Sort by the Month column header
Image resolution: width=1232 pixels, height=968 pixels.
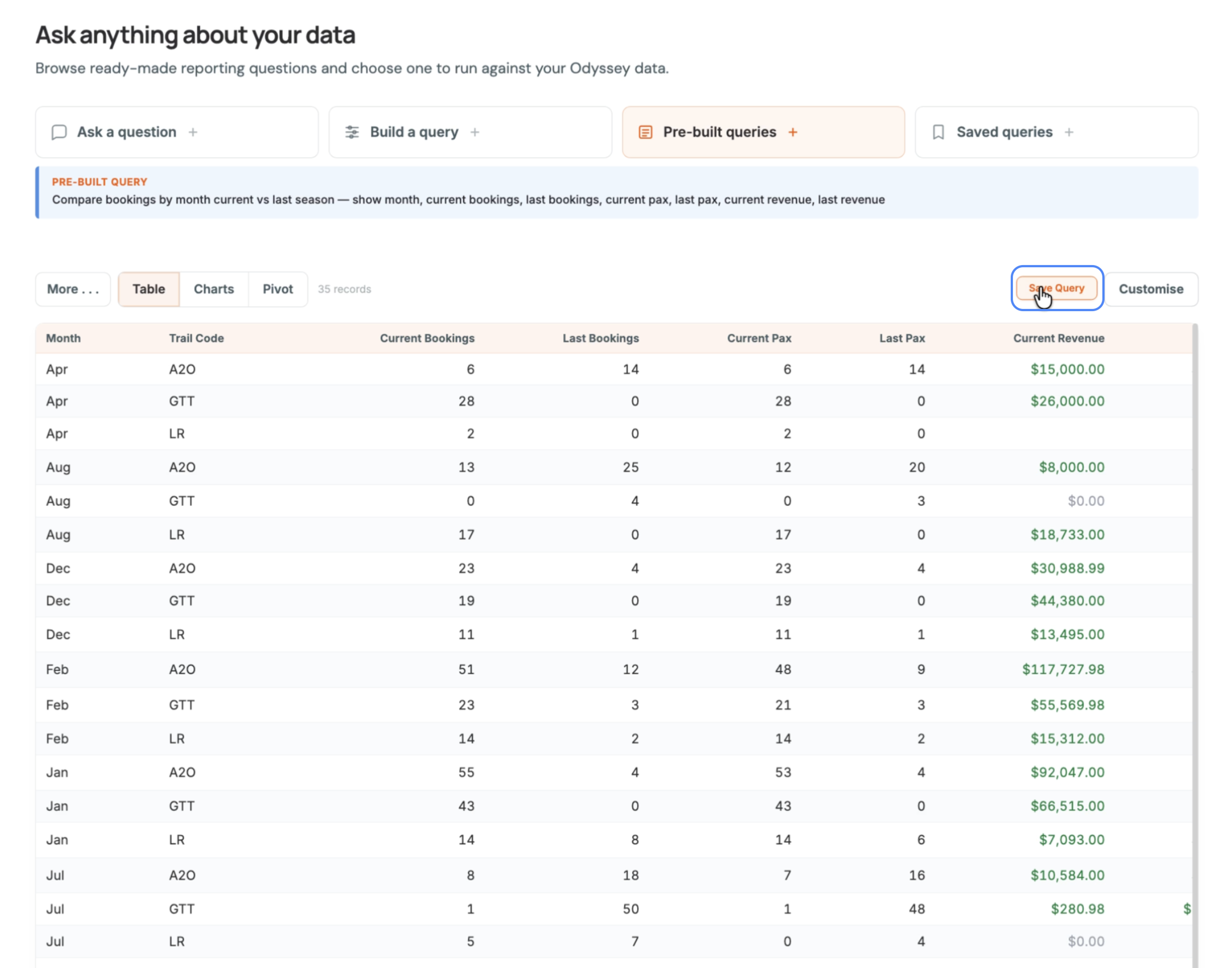click(63, 338)
